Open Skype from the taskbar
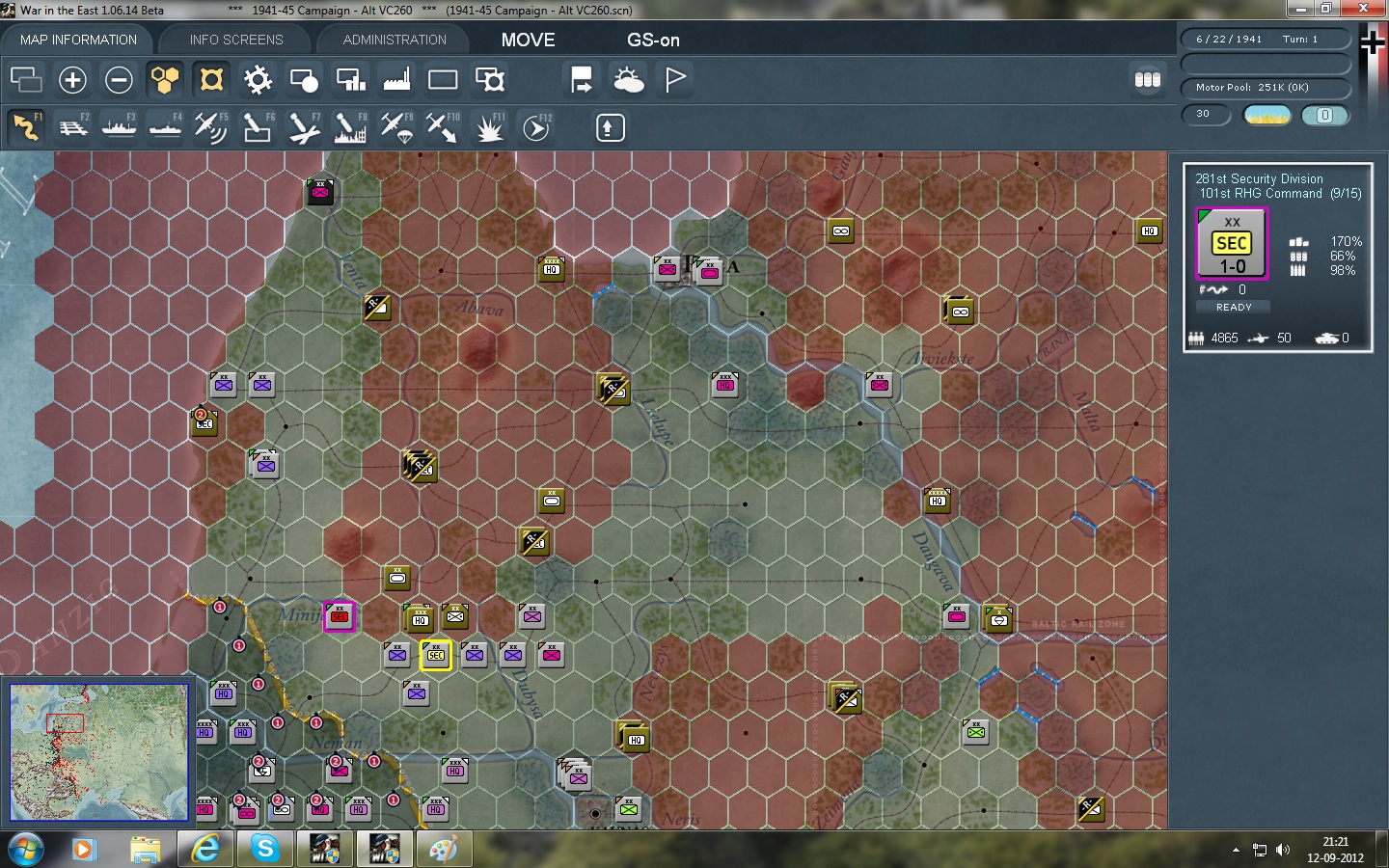The image size is (1389, 868). [263, 850]
